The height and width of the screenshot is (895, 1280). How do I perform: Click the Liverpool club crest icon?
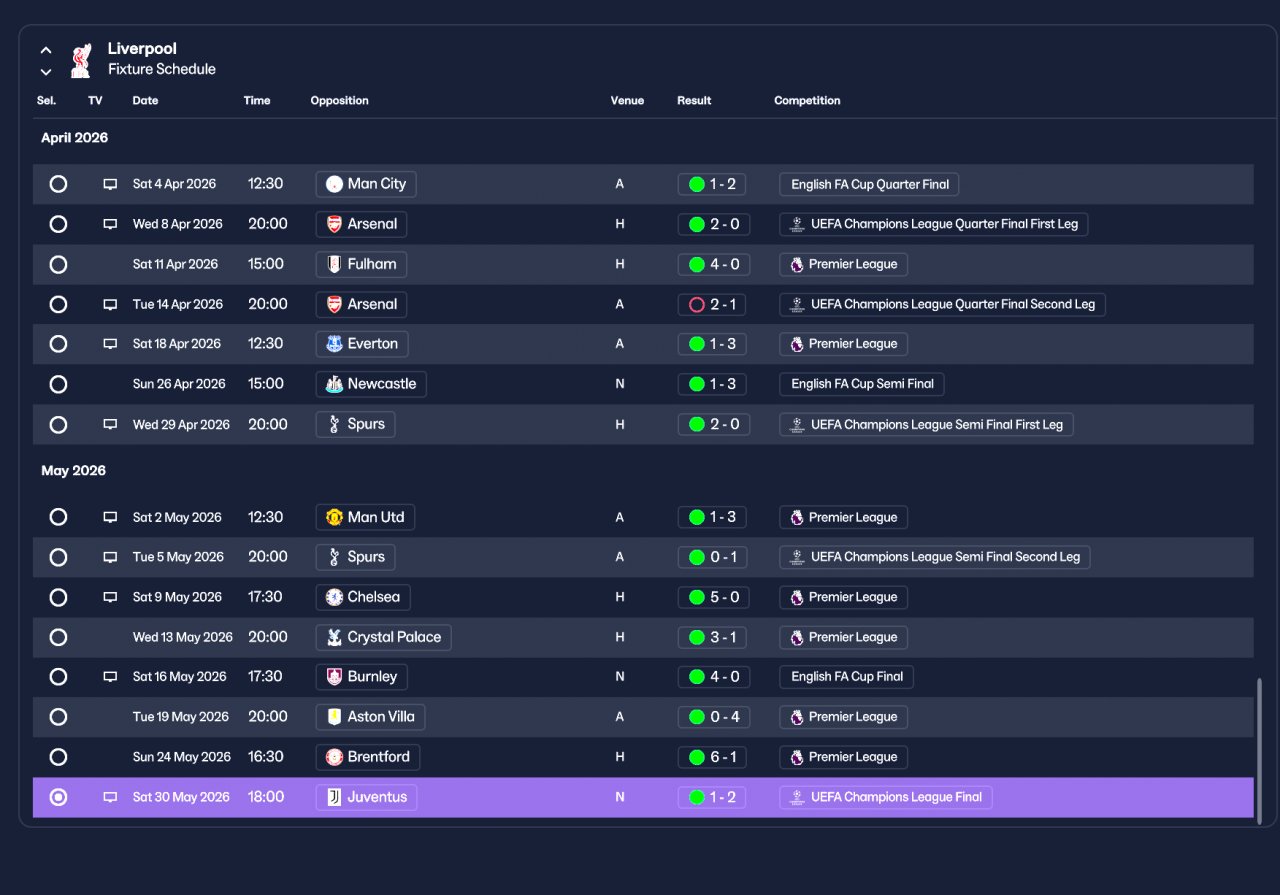click(x=81, y=60)
